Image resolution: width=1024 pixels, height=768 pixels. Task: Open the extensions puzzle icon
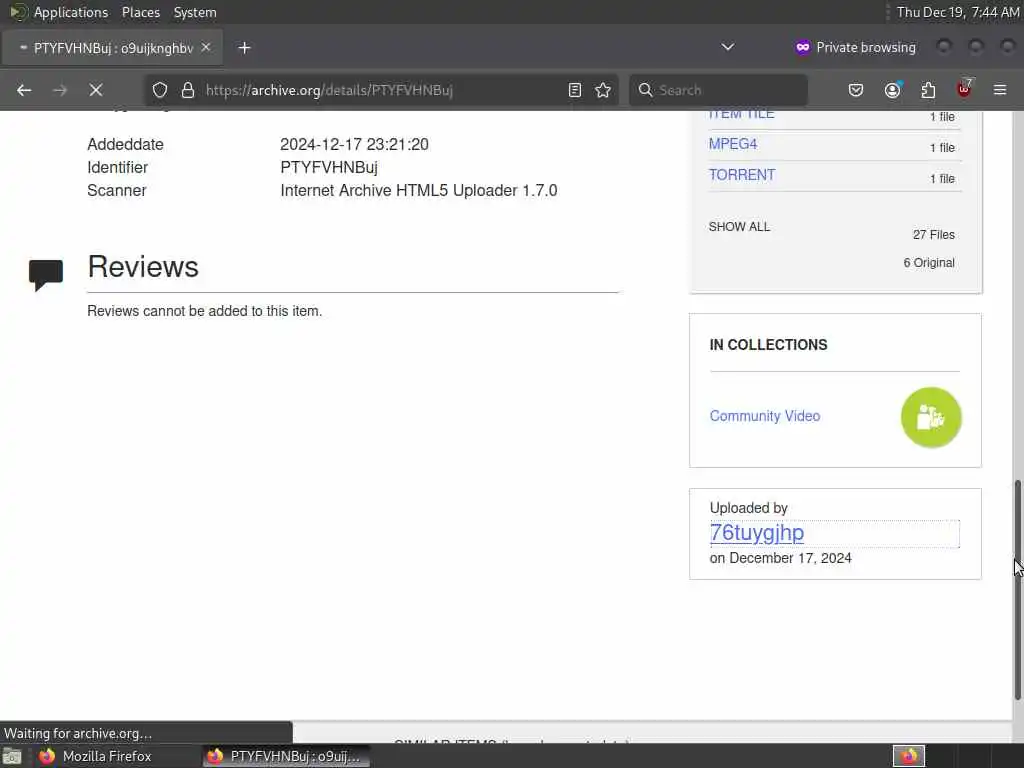pyautogui.click(x=928, y=90)
